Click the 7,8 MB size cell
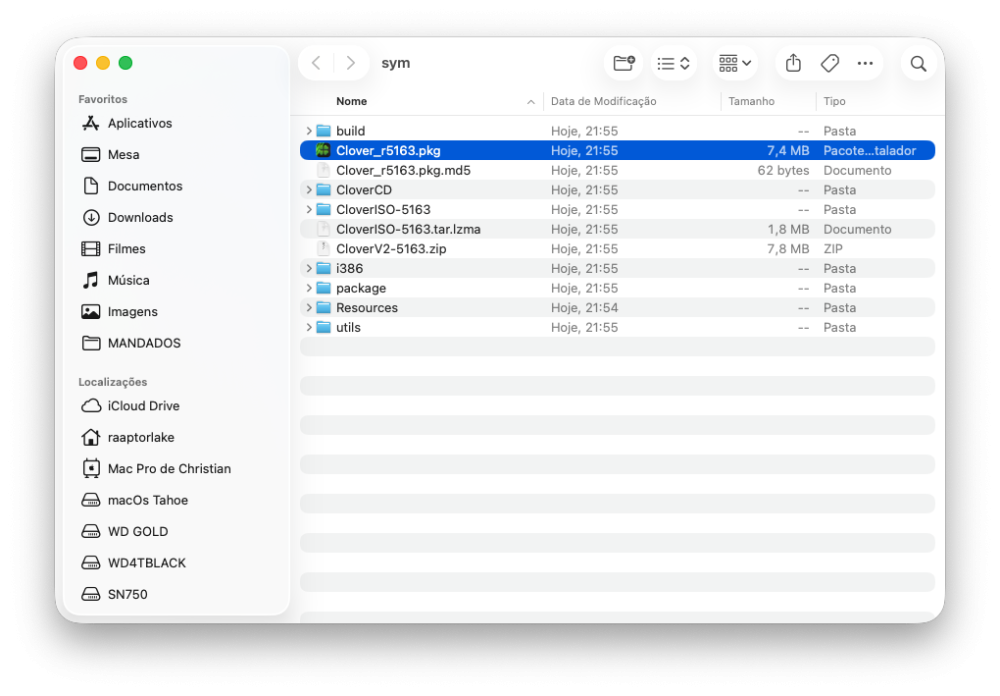 point(788,249)
